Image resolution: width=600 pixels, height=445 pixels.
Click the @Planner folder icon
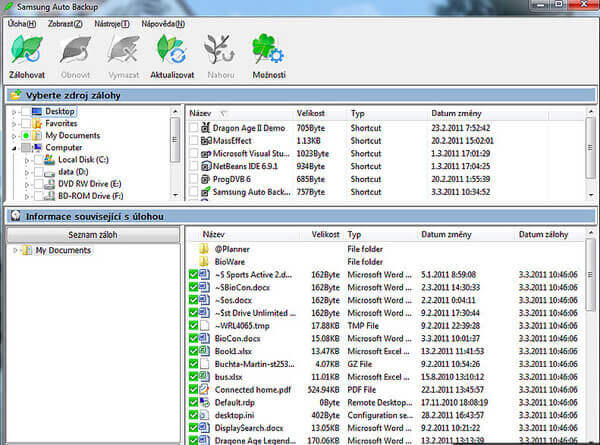[204, 249]
